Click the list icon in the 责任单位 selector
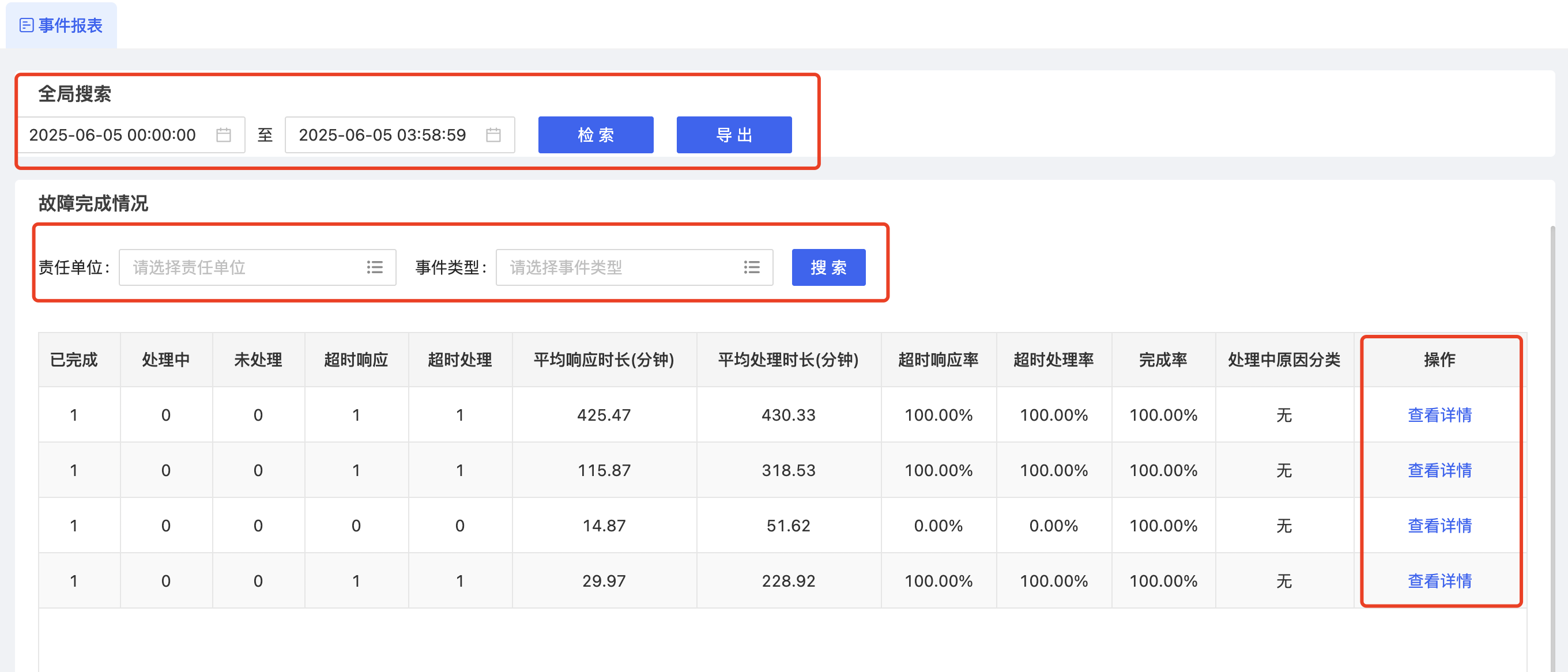This screenshot has height=672, width=1568. tap(374, 267)
